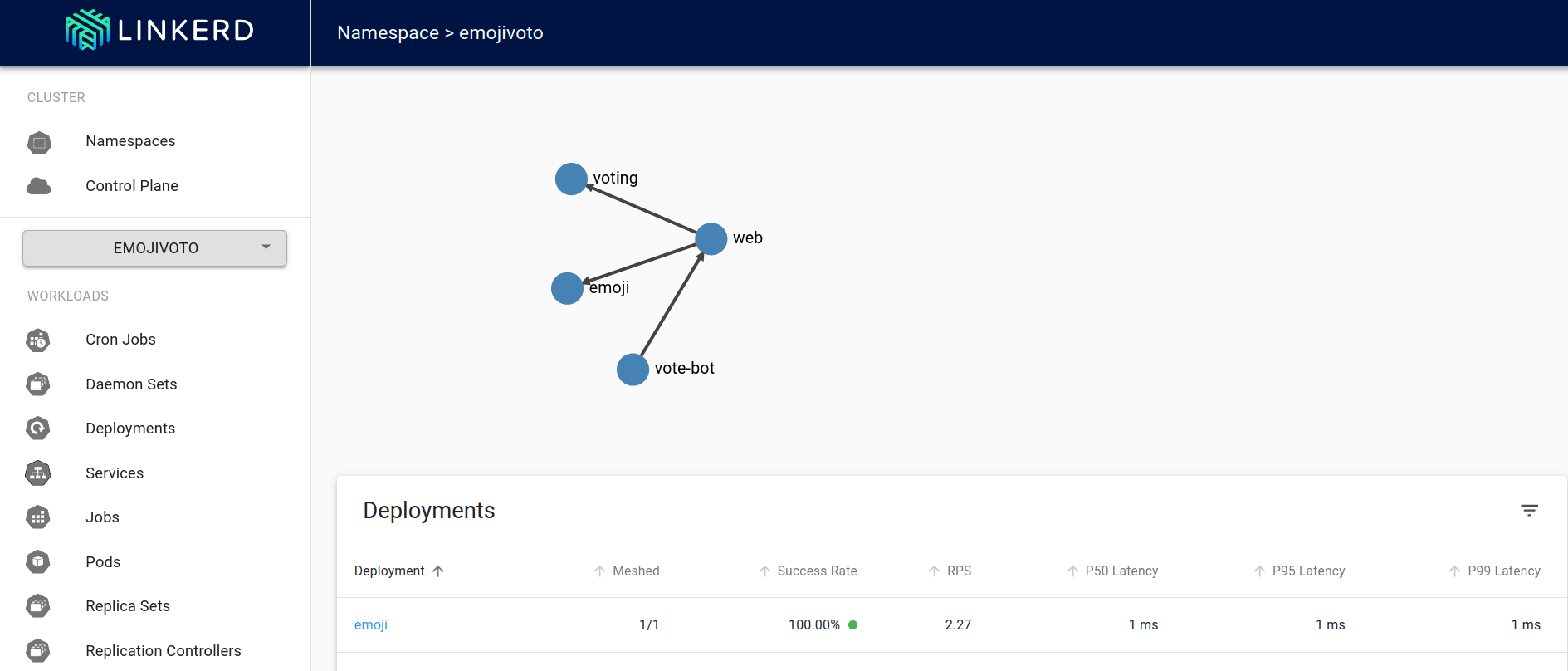1568x671 pixels.
Task: Open the filter icon in Deployments table
Action: 1529,511
